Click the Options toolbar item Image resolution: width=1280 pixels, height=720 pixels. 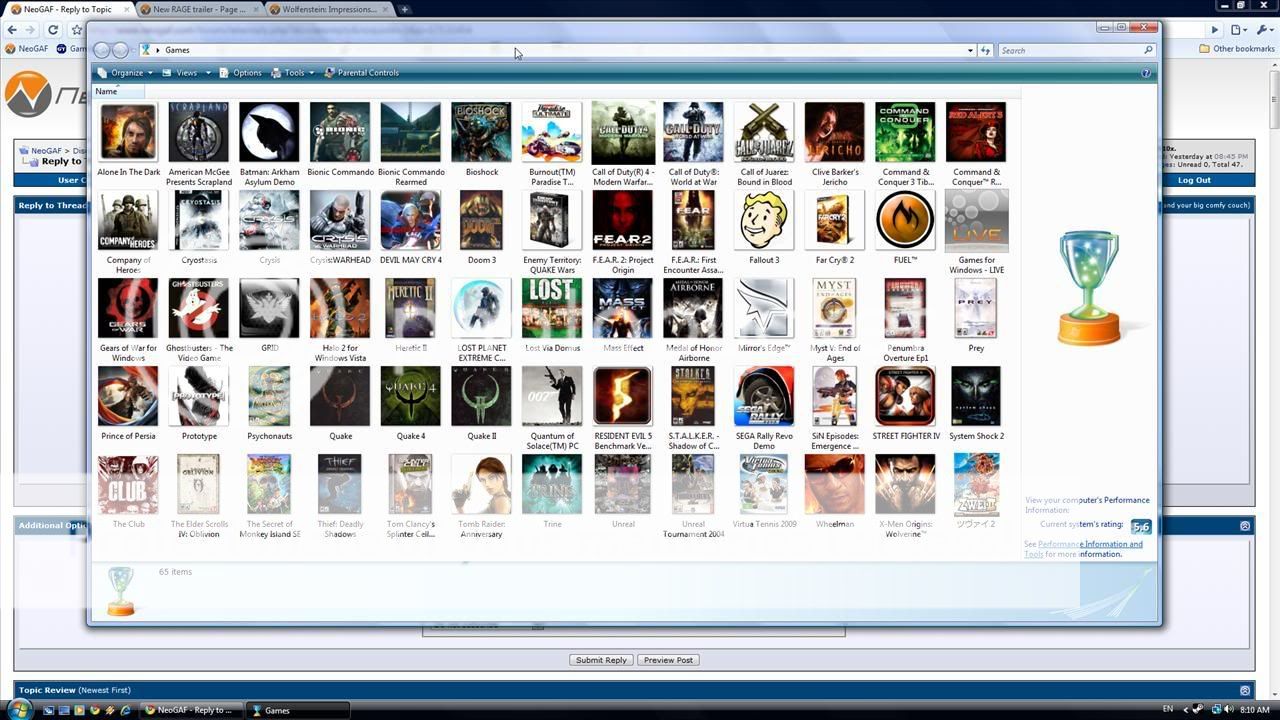click(247, 73)
